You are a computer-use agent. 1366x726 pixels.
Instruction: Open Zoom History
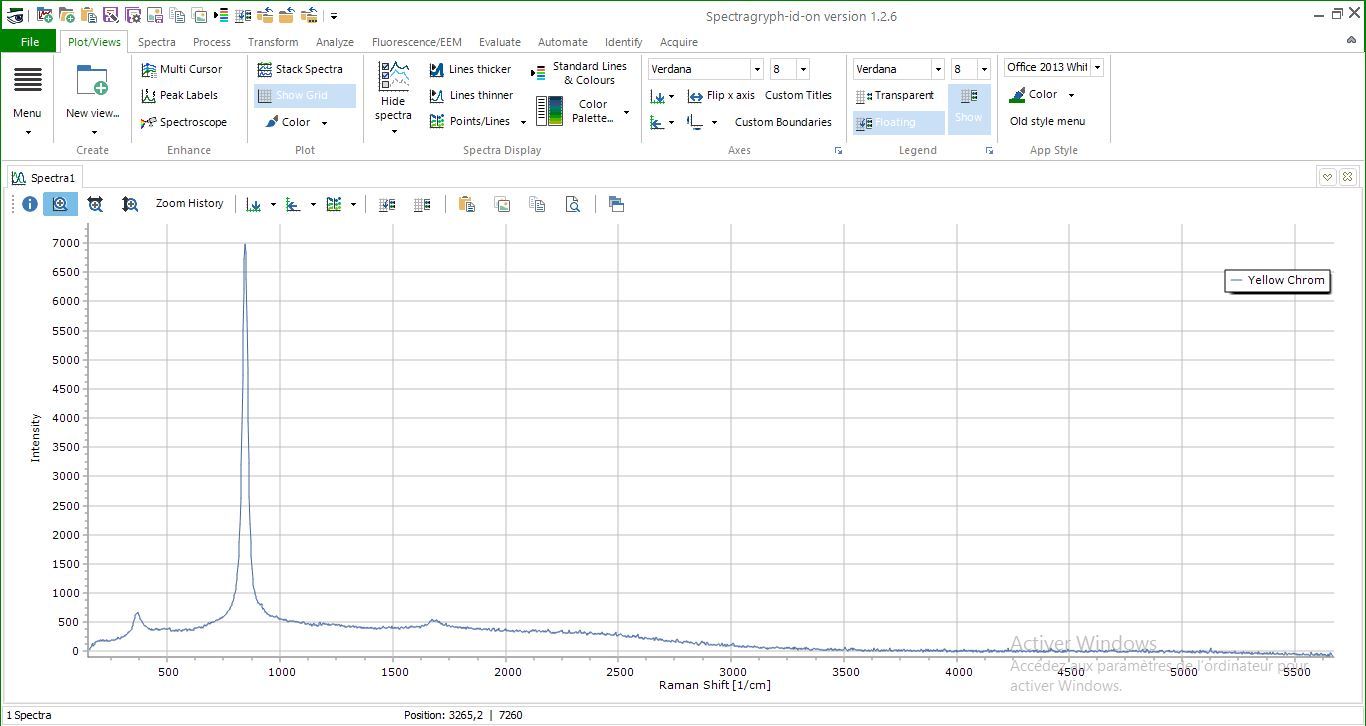[x=189, y=203]
